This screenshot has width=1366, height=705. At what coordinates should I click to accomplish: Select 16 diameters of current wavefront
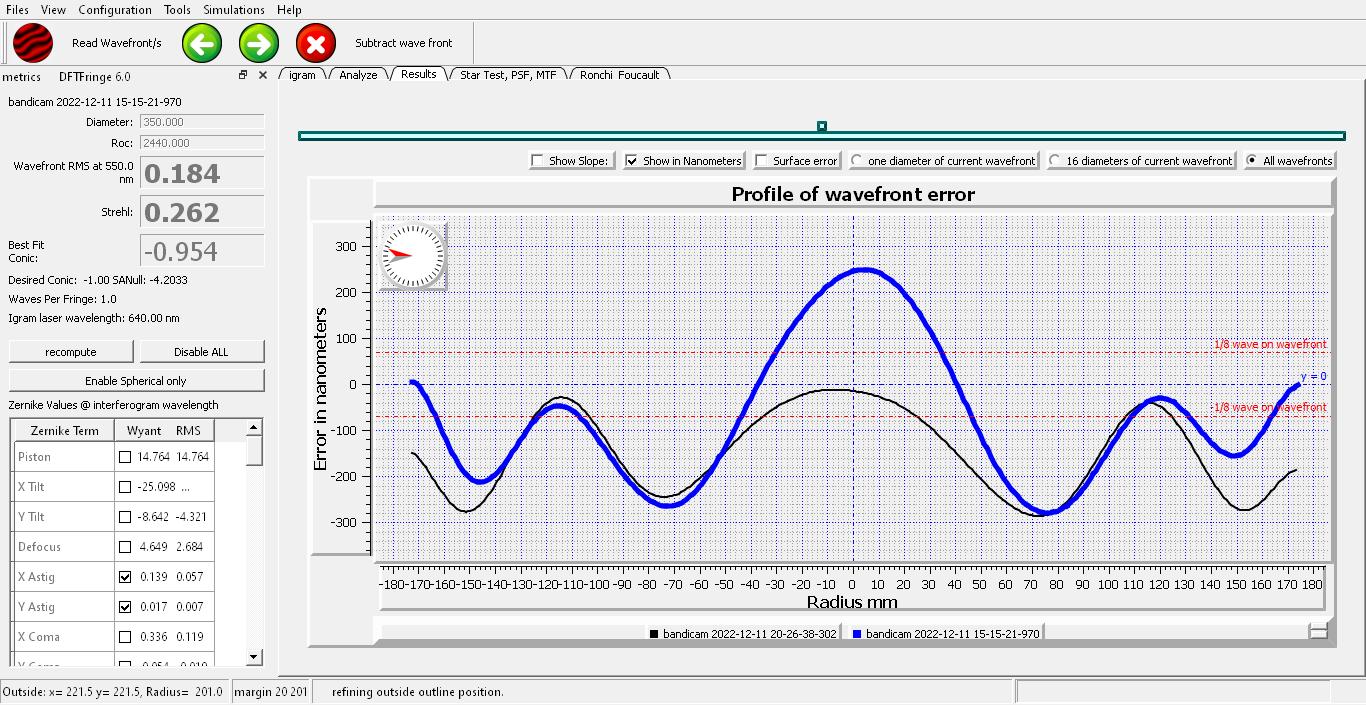pyautogui.click(x=1055, y=160)
